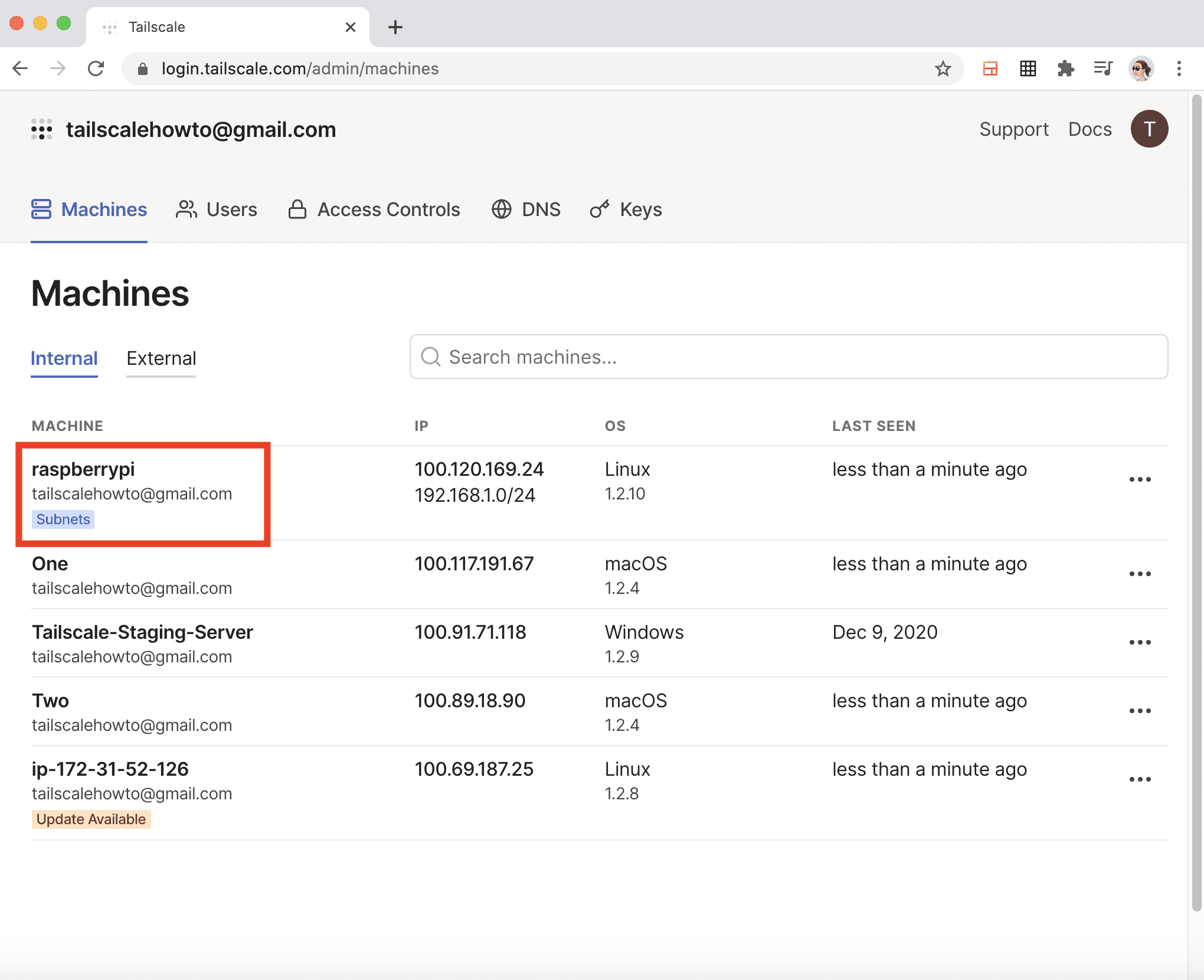Click the One machine name
The image size is (1204, 980).
point(50,564)
